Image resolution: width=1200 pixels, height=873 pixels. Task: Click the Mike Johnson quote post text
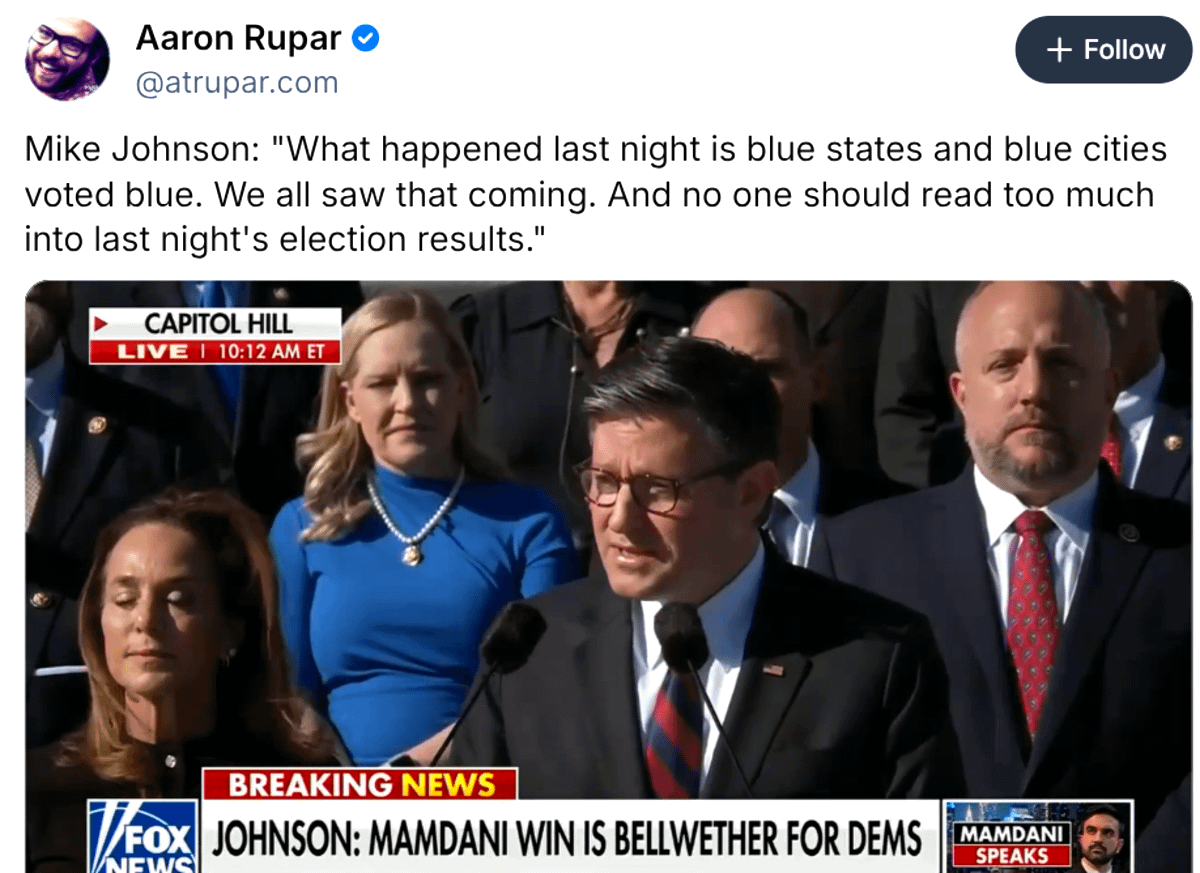pyautogui.click(x=595, y=194)
